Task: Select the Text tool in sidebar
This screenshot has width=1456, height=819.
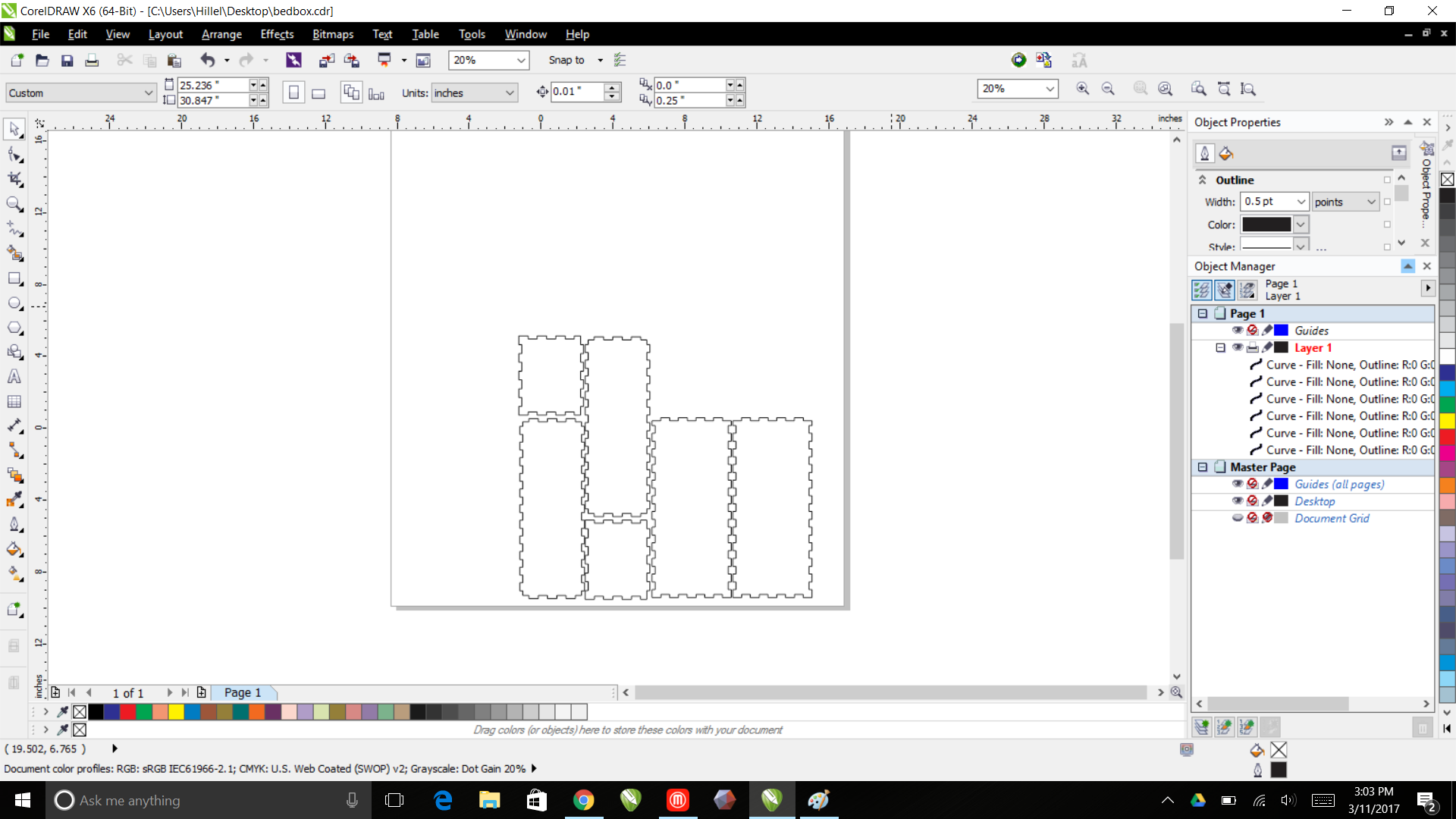Action: coord(14,377)
